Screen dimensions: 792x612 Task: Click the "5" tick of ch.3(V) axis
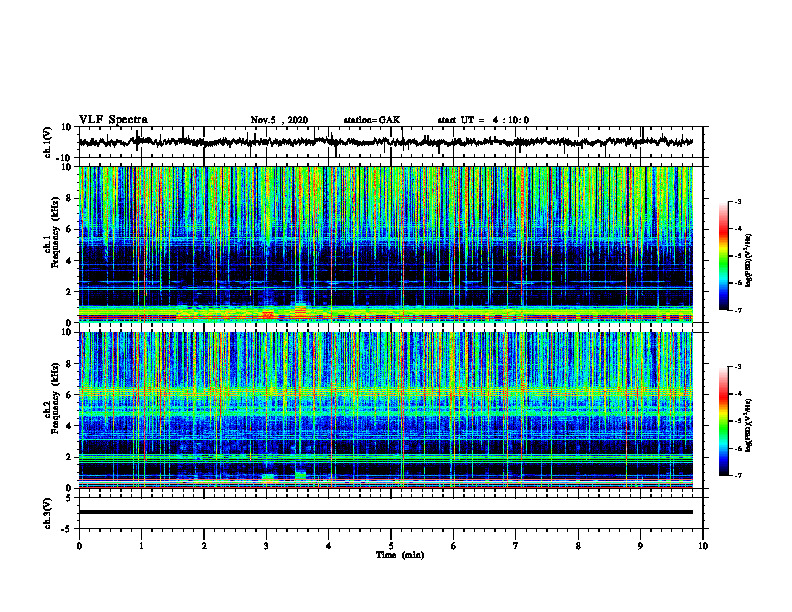point(70,498)
